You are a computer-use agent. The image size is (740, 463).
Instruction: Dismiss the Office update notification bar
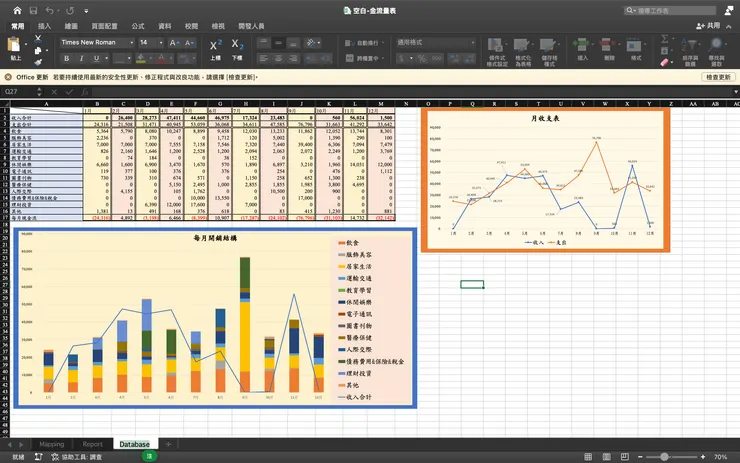(8, 77)
